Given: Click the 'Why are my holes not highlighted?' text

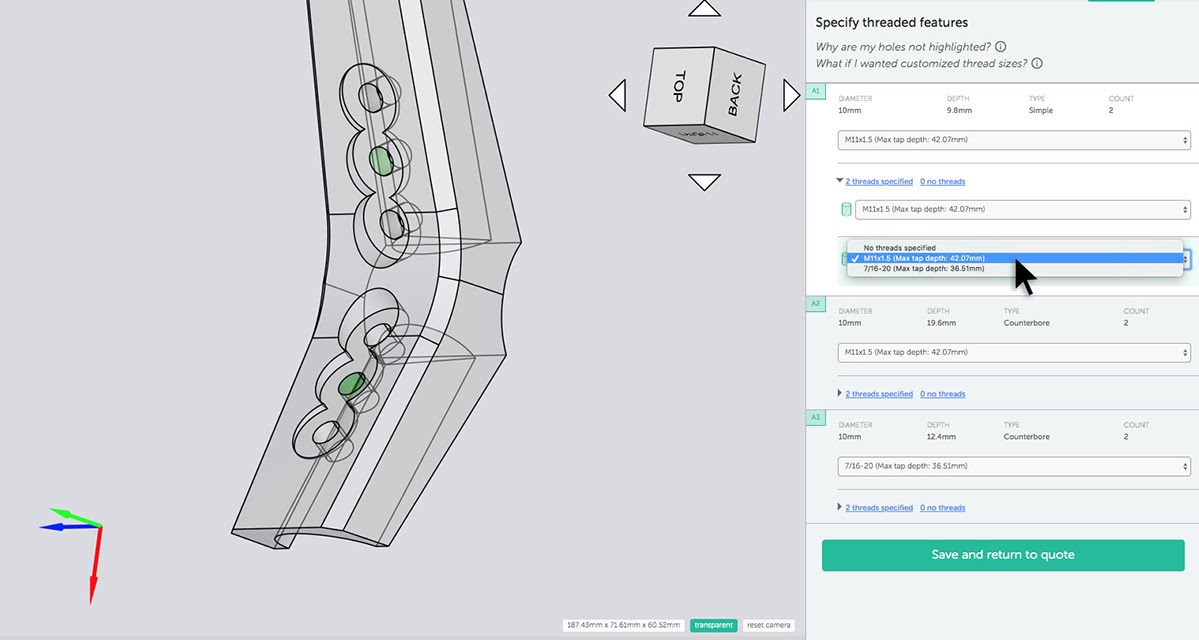Looking at the screenshot, I should click(x=904, y=47).
